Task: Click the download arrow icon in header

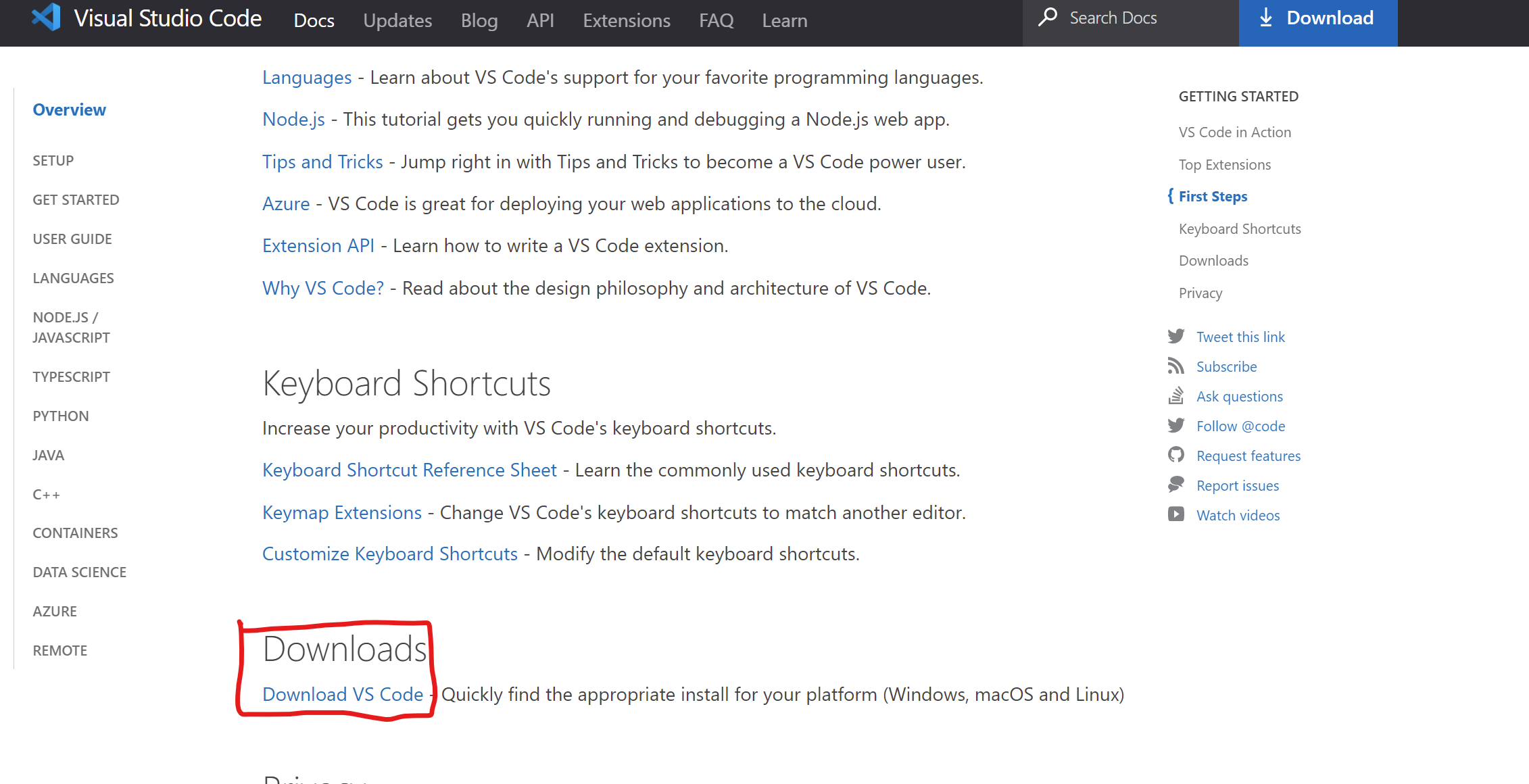Action: coord(1266,18)
